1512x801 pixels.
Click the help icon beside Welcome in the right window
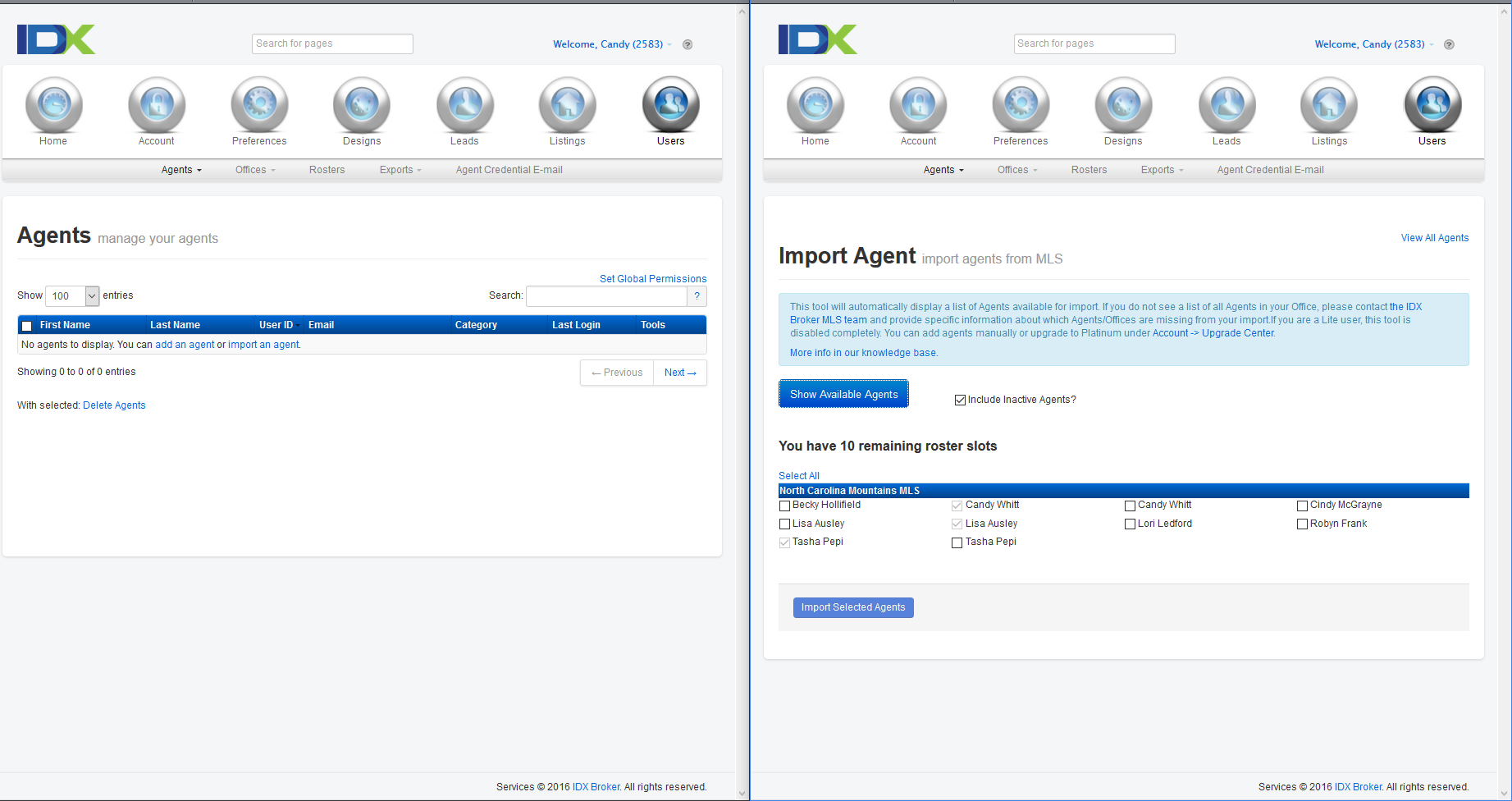(x=1450, y=44)
